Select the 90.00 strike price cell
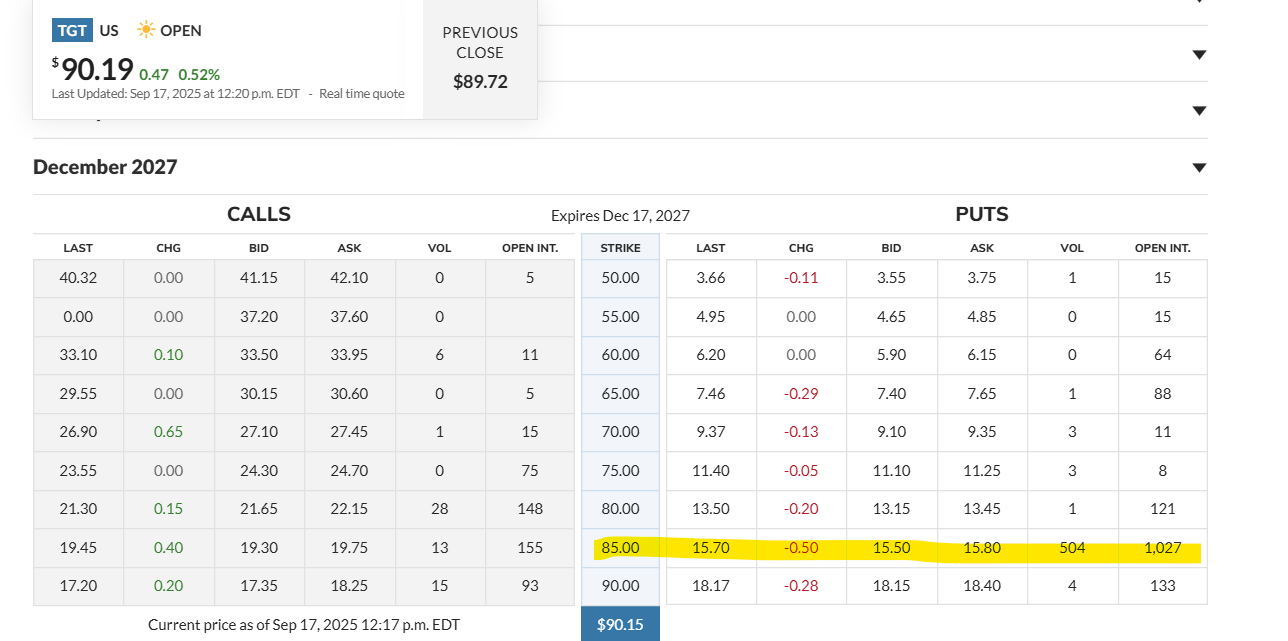 620,586
